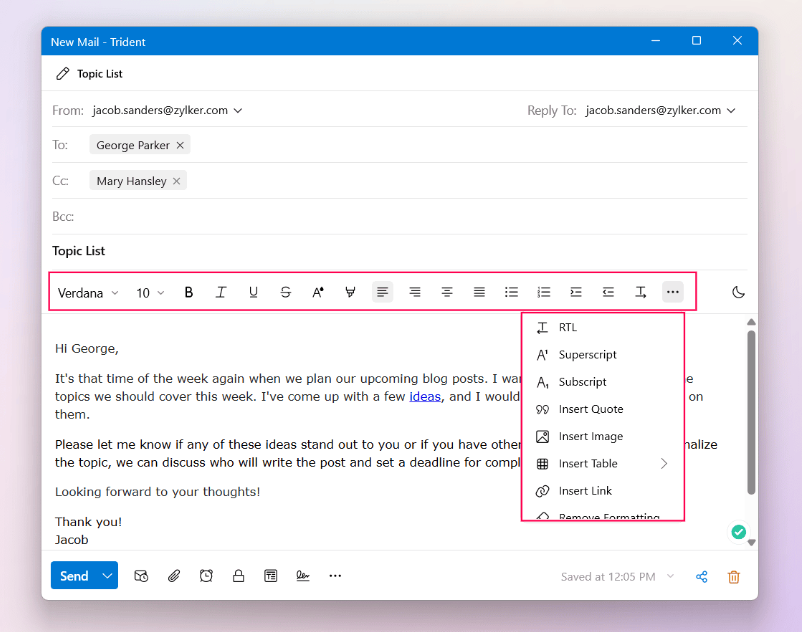Screen dimensions: 802x632
Task: Set LTR text direction icon
Action: pos(640,292)
